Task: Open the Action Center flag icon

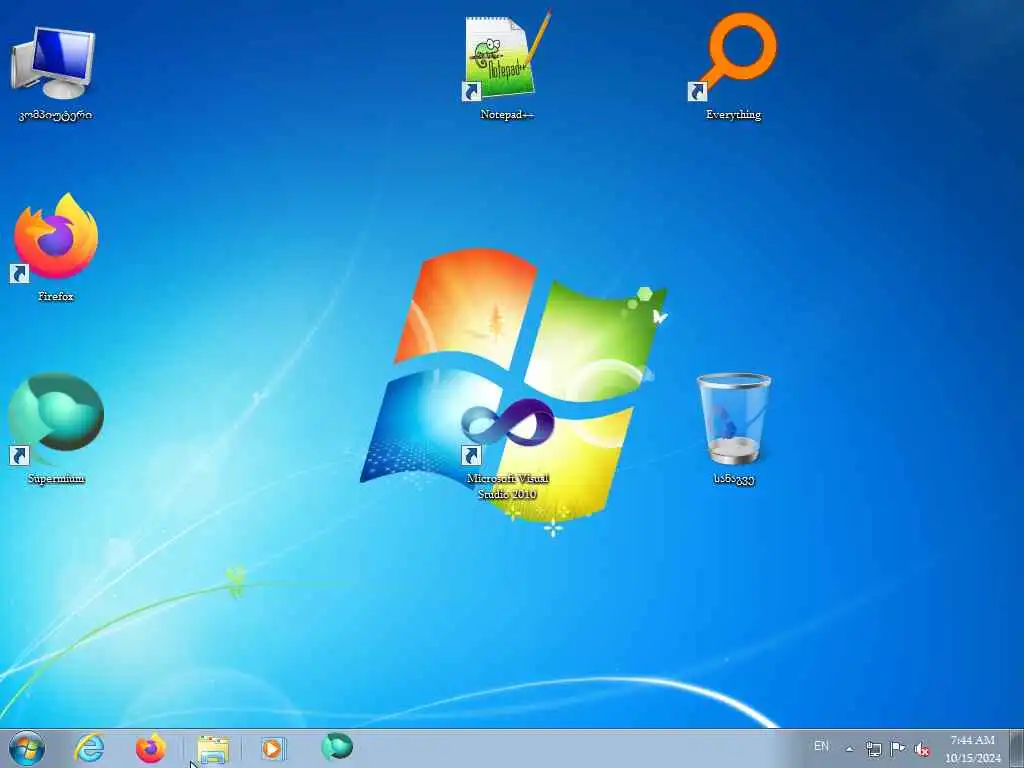Action: [898, 749]
